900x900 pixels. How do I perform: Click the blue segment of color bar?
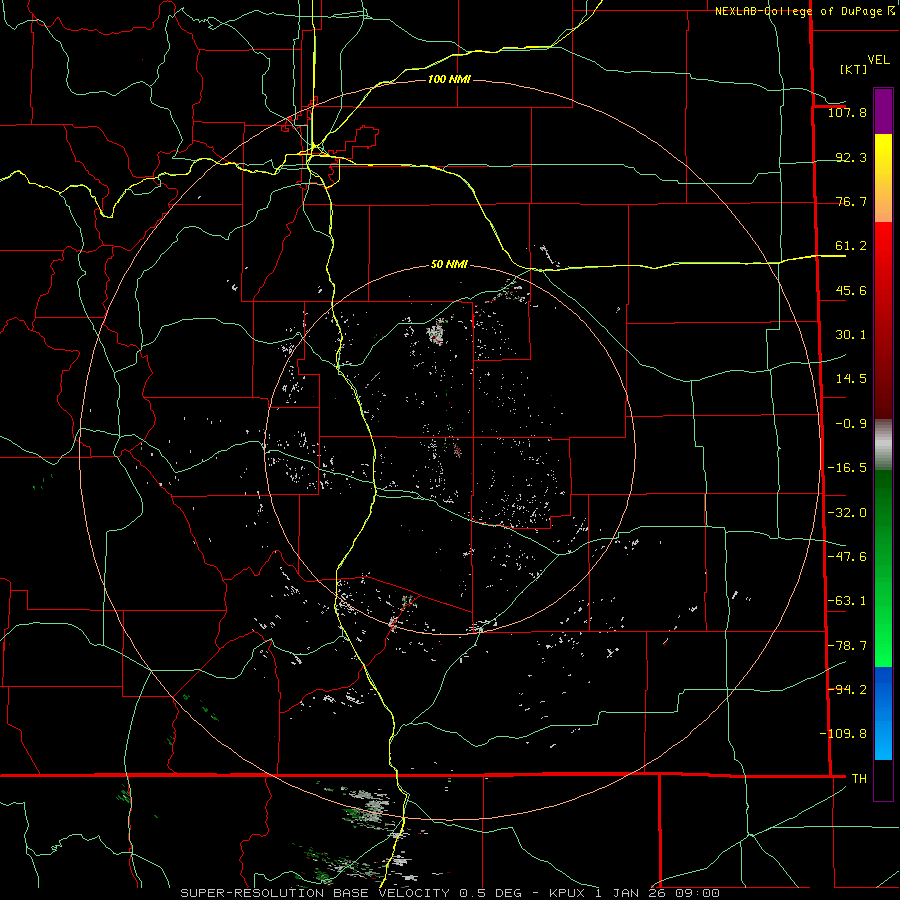point(883,713)
